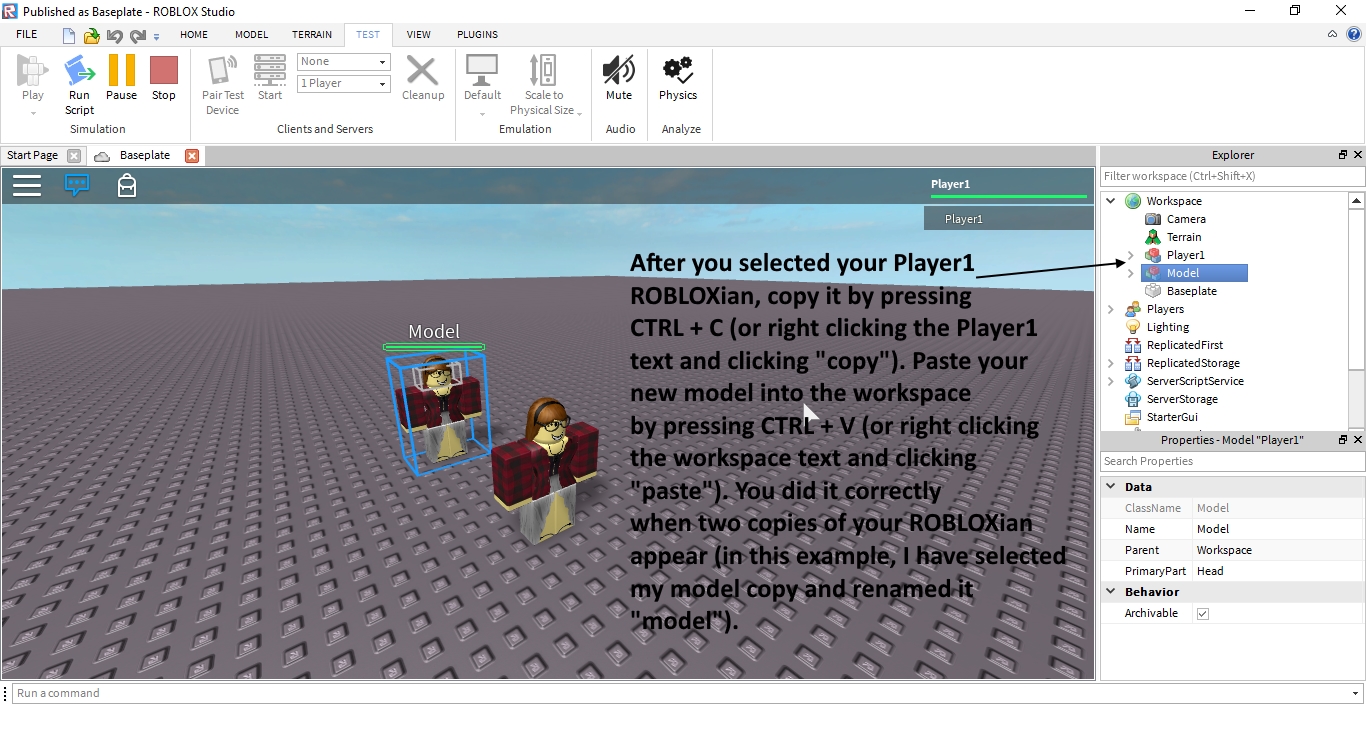Click the Search Properties field
1366x737 pixels.
1232,461
